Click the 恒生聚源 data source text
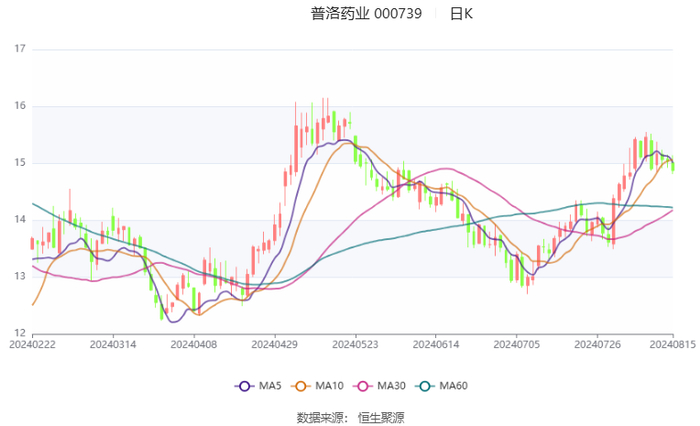 381,418
